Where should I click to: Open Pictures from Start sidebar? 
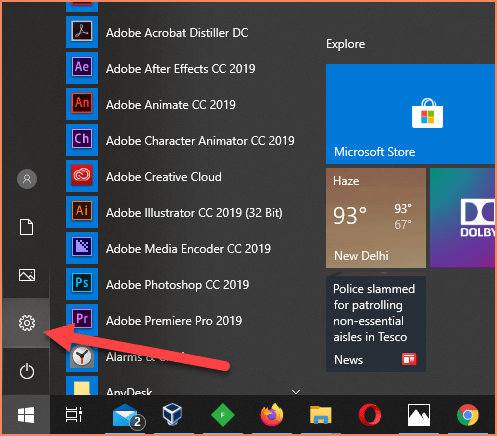[27, 275]
